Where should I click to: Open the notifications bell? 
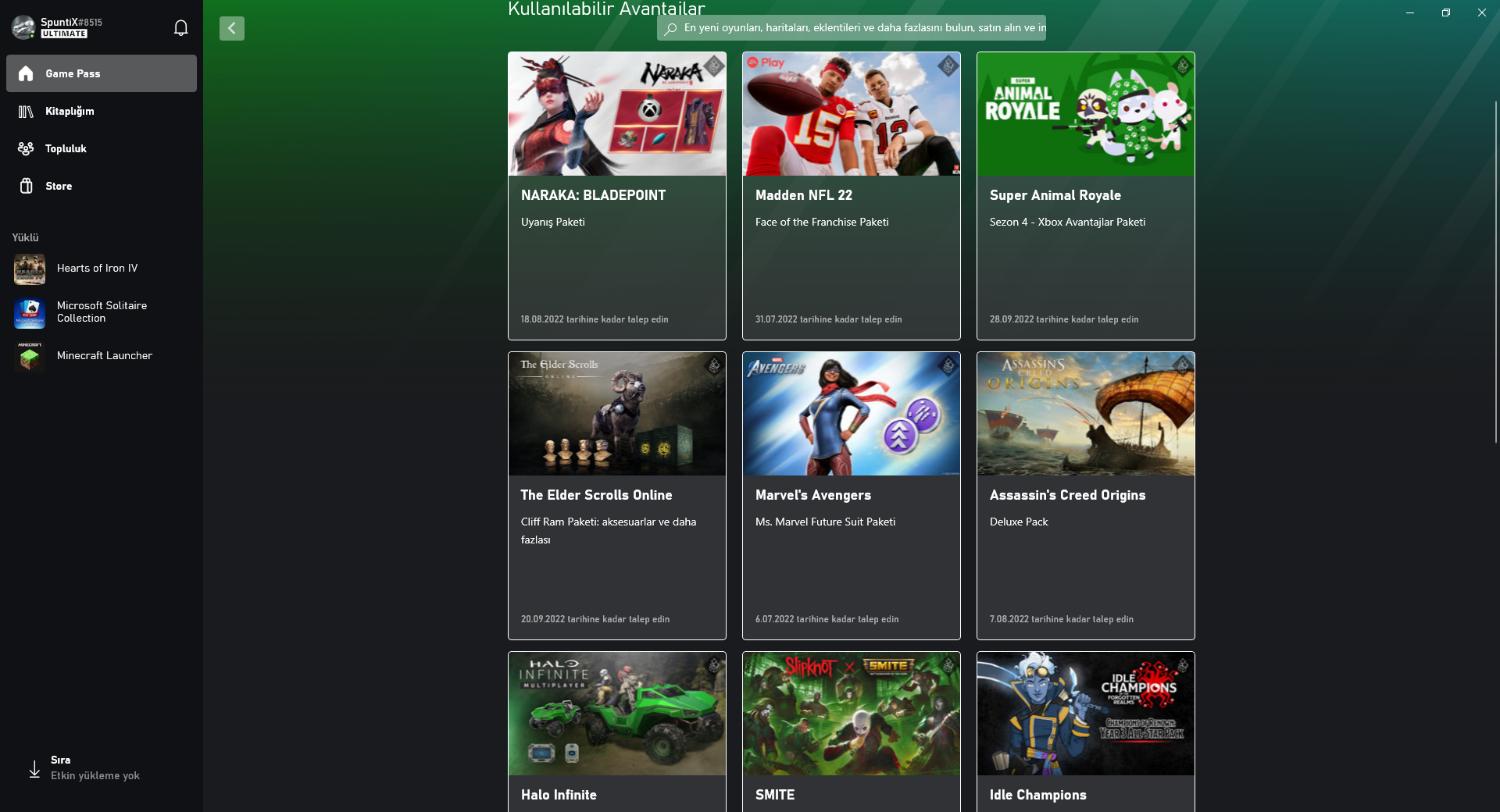tap(180, 28)
